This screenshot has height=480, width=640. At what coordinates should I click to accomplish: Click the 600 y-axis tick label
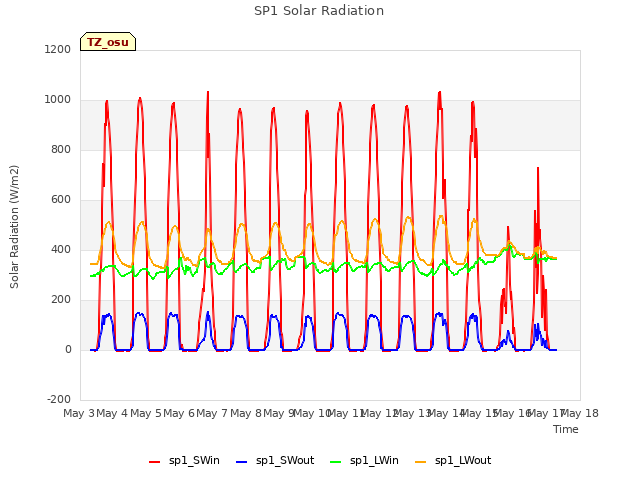61,200
